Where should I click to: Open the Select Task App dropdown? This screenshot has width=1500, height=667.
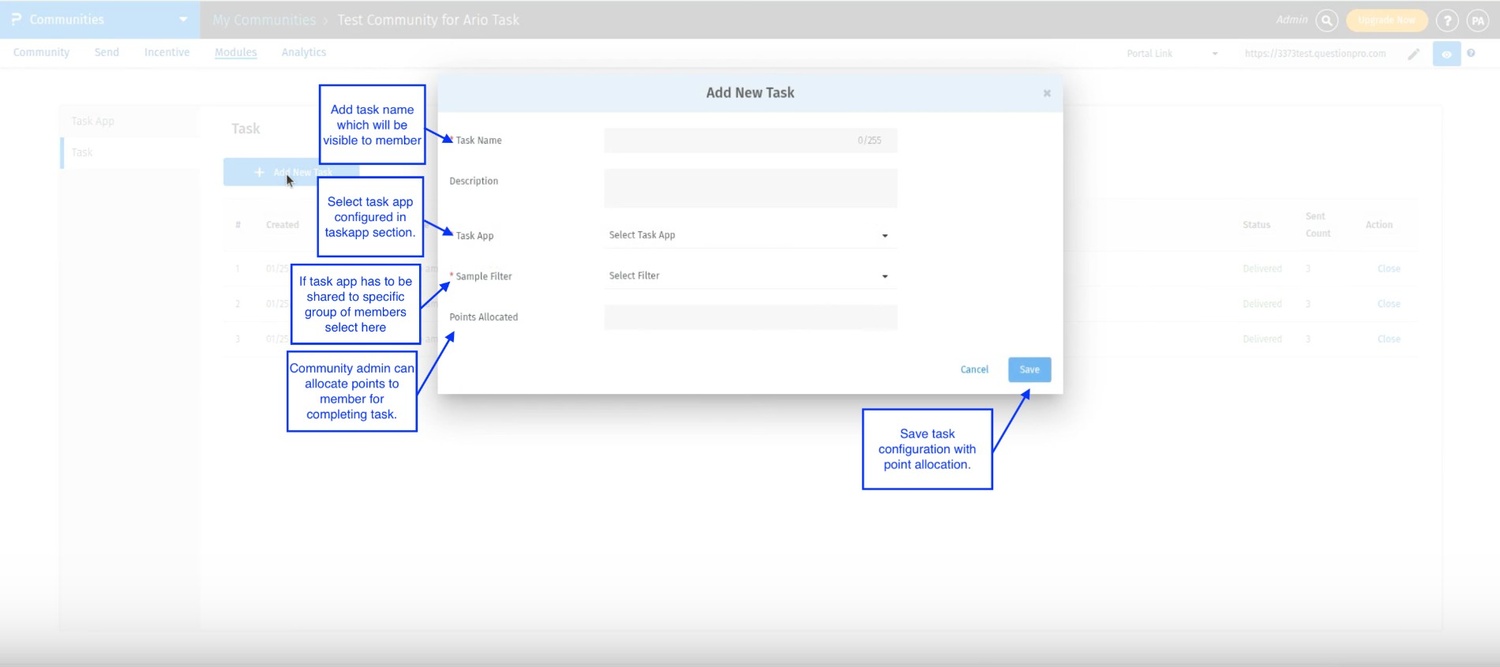pos(750,235)
